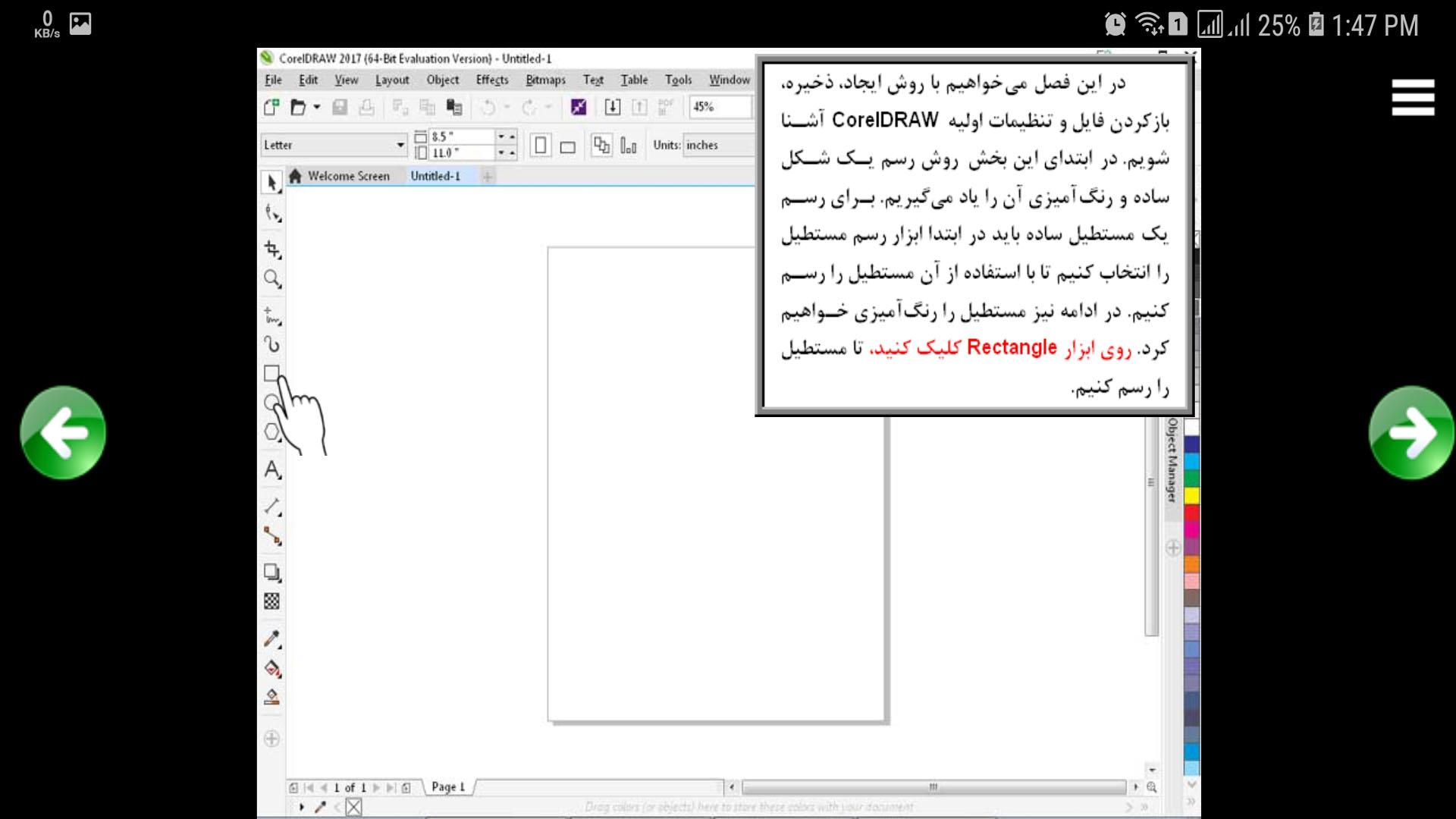Select the Page 1 tab
Screen dimensions: 1456x819
point(448,787)
